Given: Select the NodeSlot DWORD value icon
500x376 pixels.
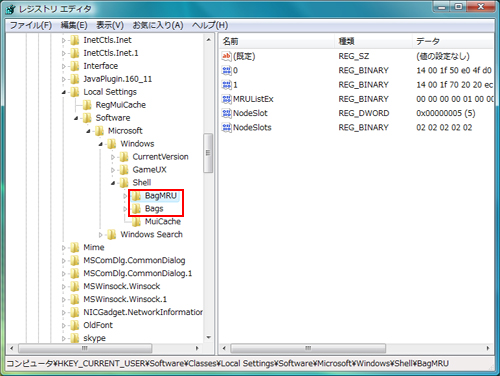Looking at the screenshot, I should pos(227,113).
